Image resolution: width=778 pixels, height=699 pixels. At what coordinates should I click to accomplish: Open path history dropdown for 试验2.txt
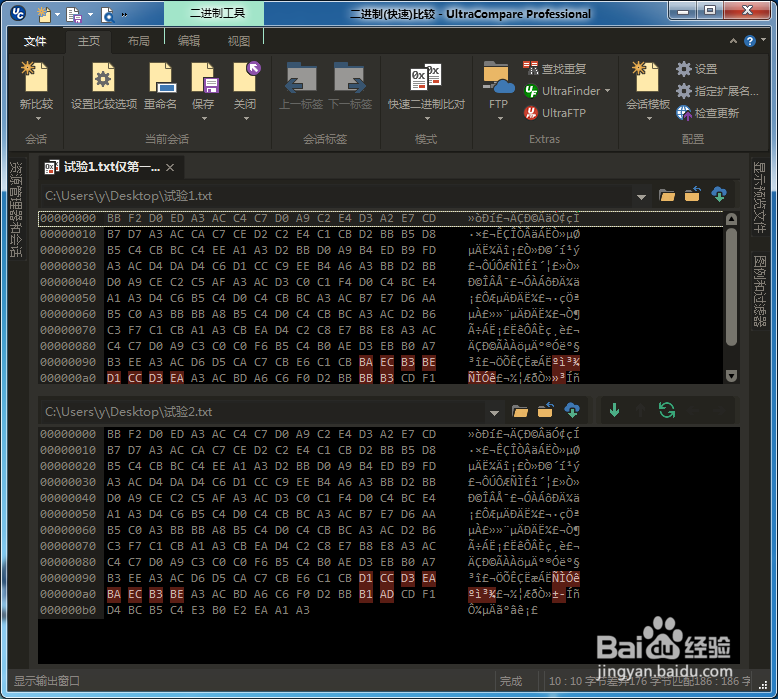[494, 413]
